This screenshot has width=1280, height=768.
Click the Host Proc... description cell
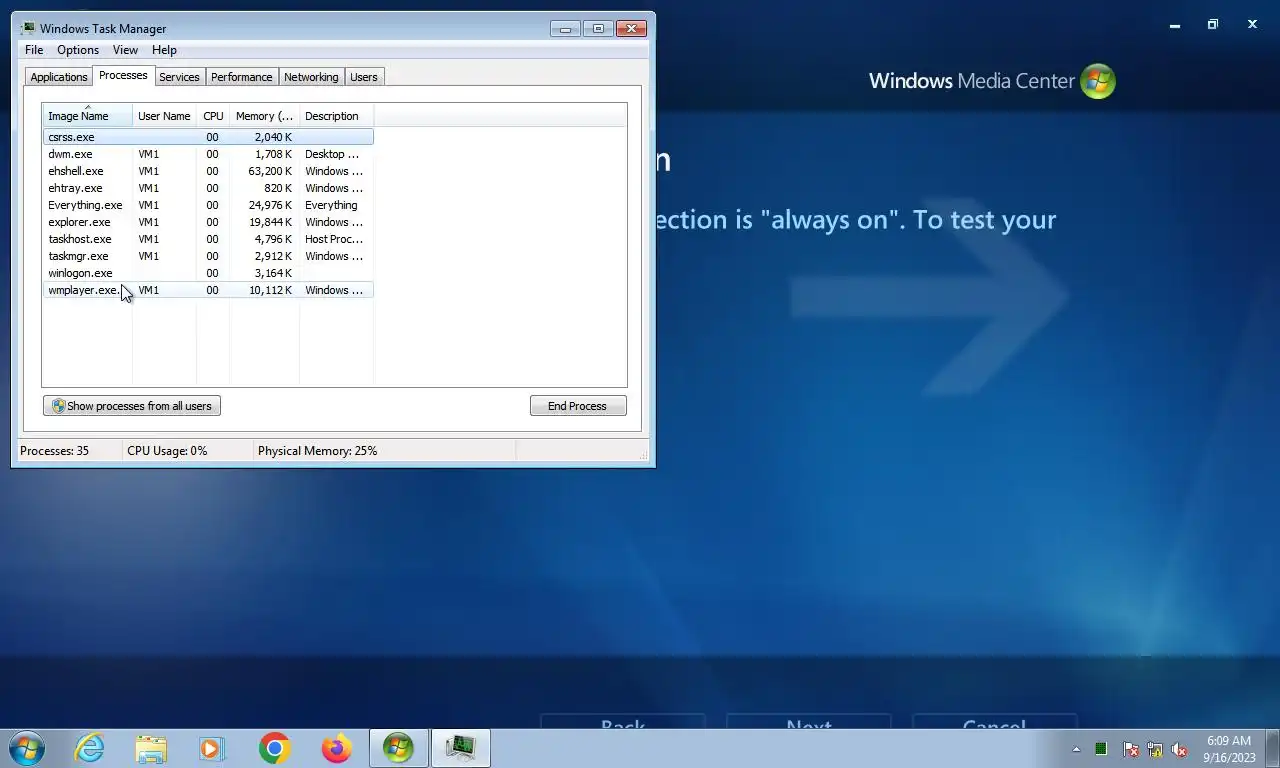(x=334, y=239)
